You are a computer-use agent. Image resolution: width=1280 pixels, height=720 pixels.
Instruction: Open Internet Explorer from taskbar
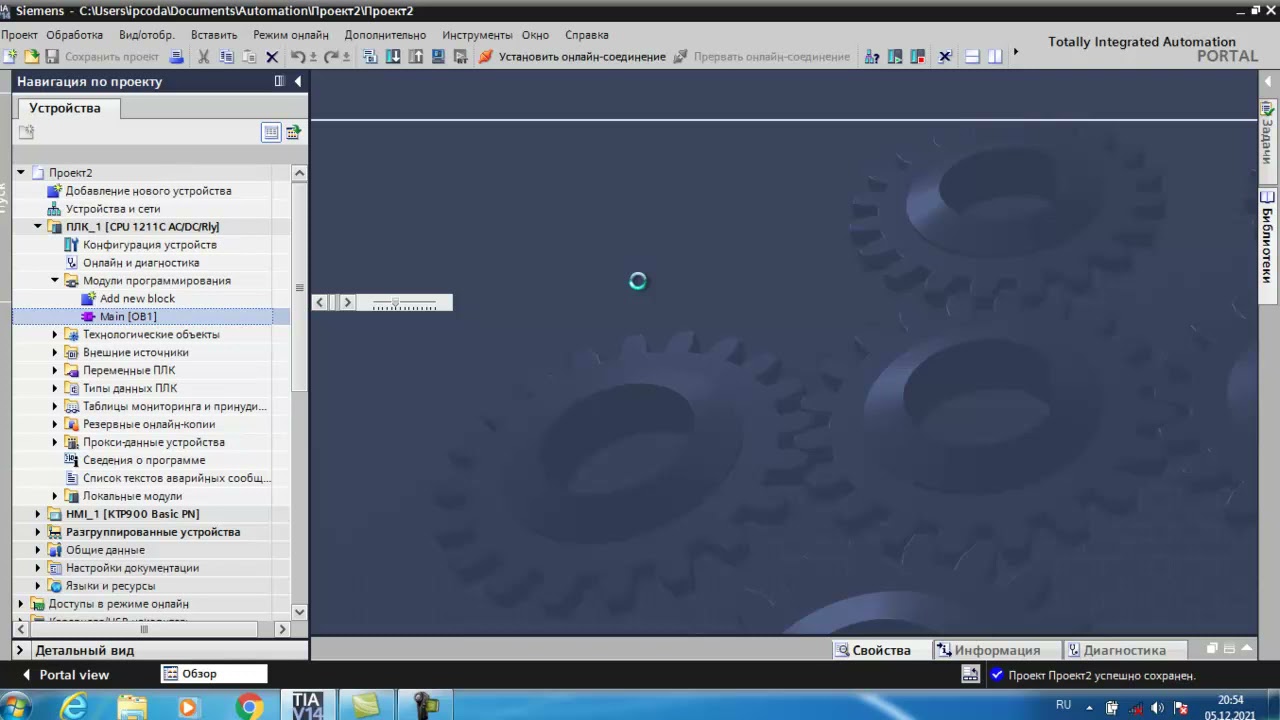click(75, 707)
